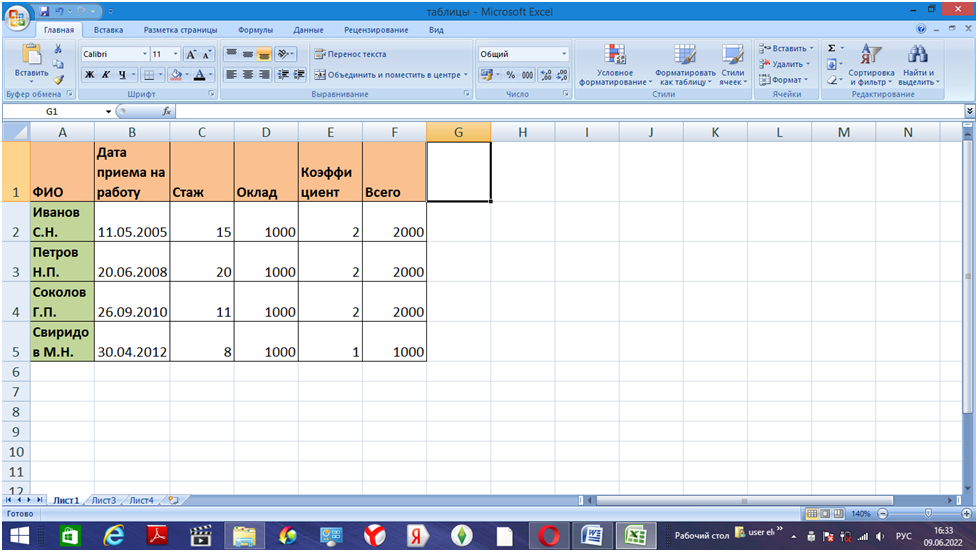Viewport: 978px width, 552px height.
Task: Toggle top vertical alignment
Action: click(231, 54)
